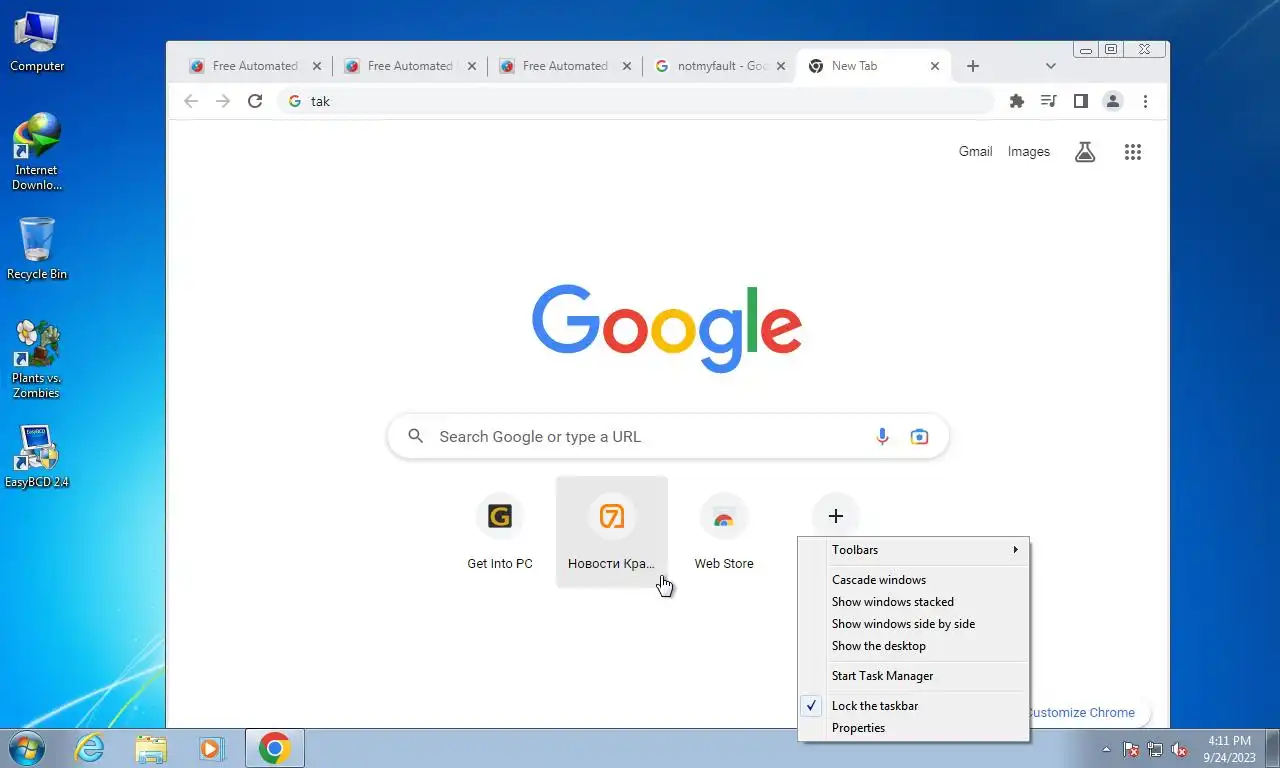Image resolution: width=1280 pixels, height=768 pixels.
Task: Show hidden system tray icons
Action: pos(1106,749)
